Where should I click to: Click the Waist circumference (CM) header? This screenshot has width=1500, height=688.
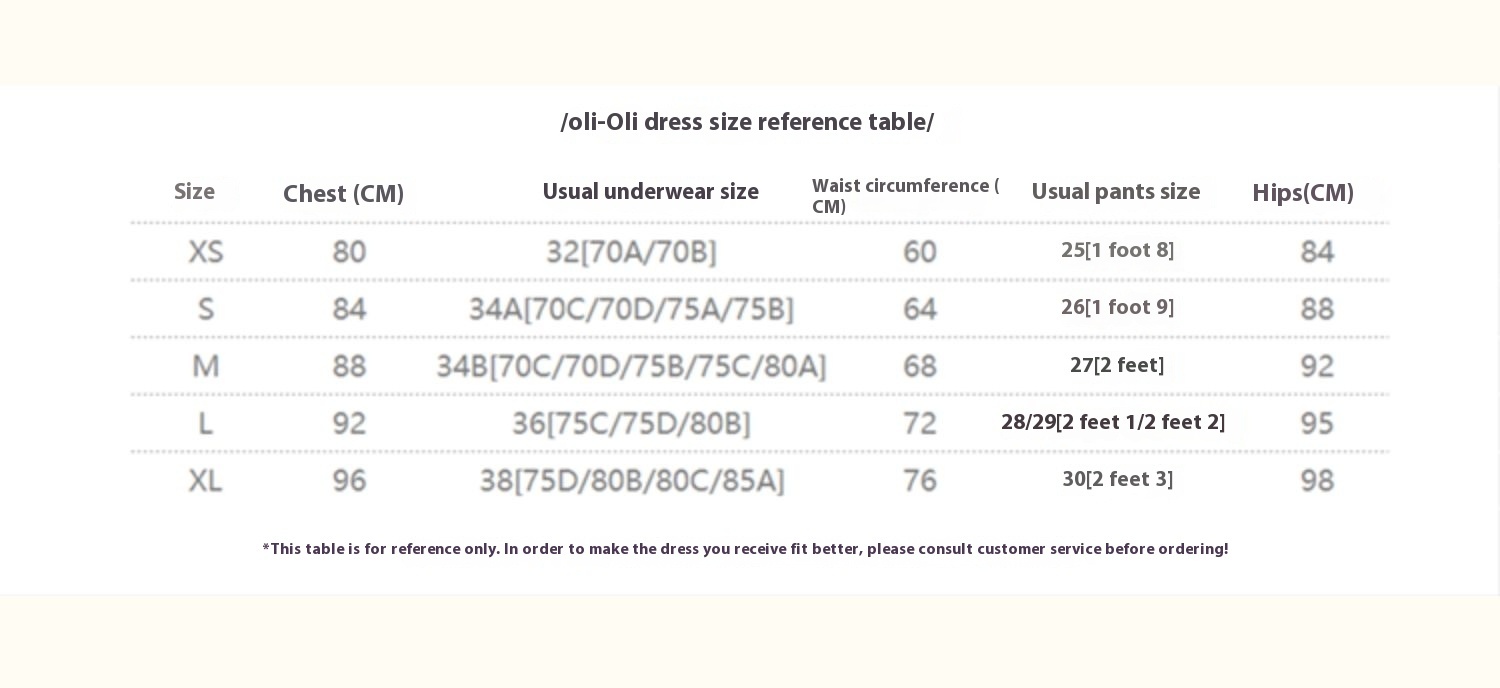[x=905, y=196]
